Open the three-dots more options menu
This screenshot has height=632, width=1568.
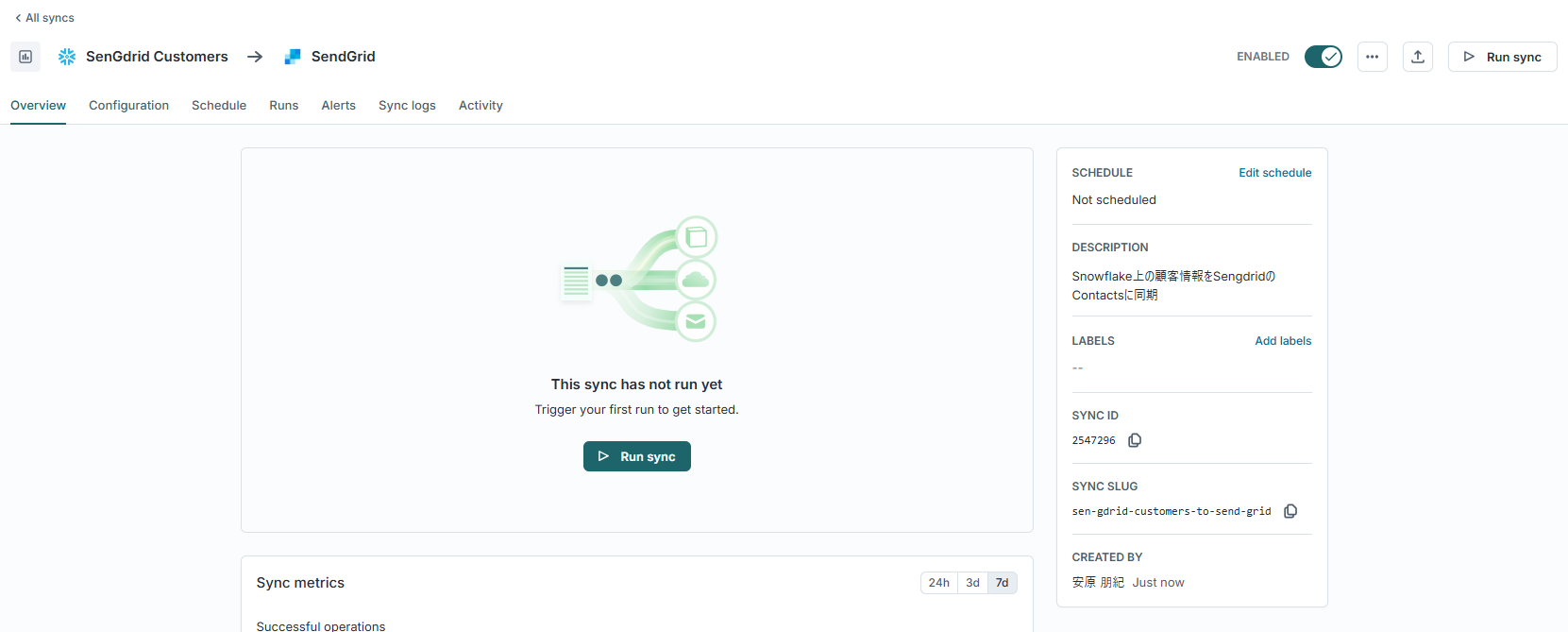click(1373, 57)
